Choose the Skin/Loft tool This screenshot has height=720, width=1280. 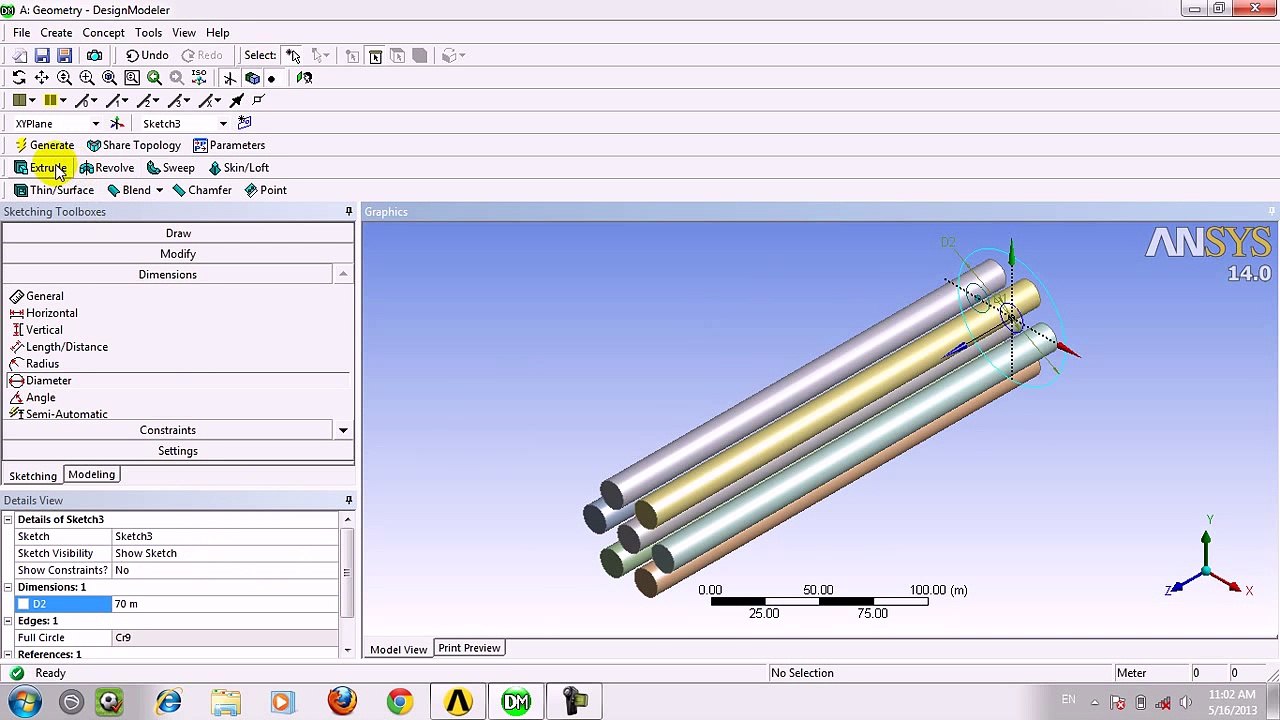238,168
